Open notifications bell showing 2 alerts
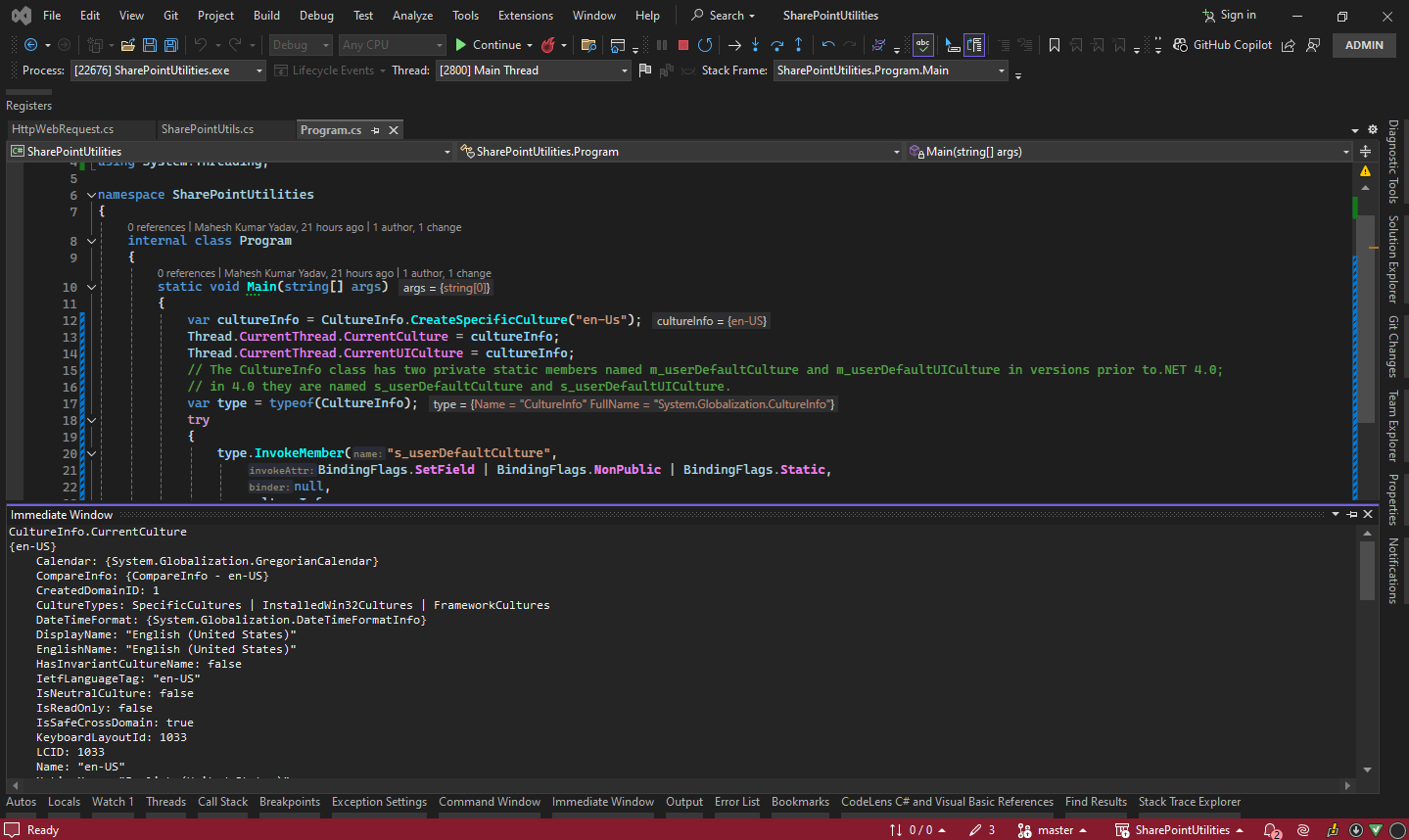1409x840 pixels. click(x=1271, y=829)
